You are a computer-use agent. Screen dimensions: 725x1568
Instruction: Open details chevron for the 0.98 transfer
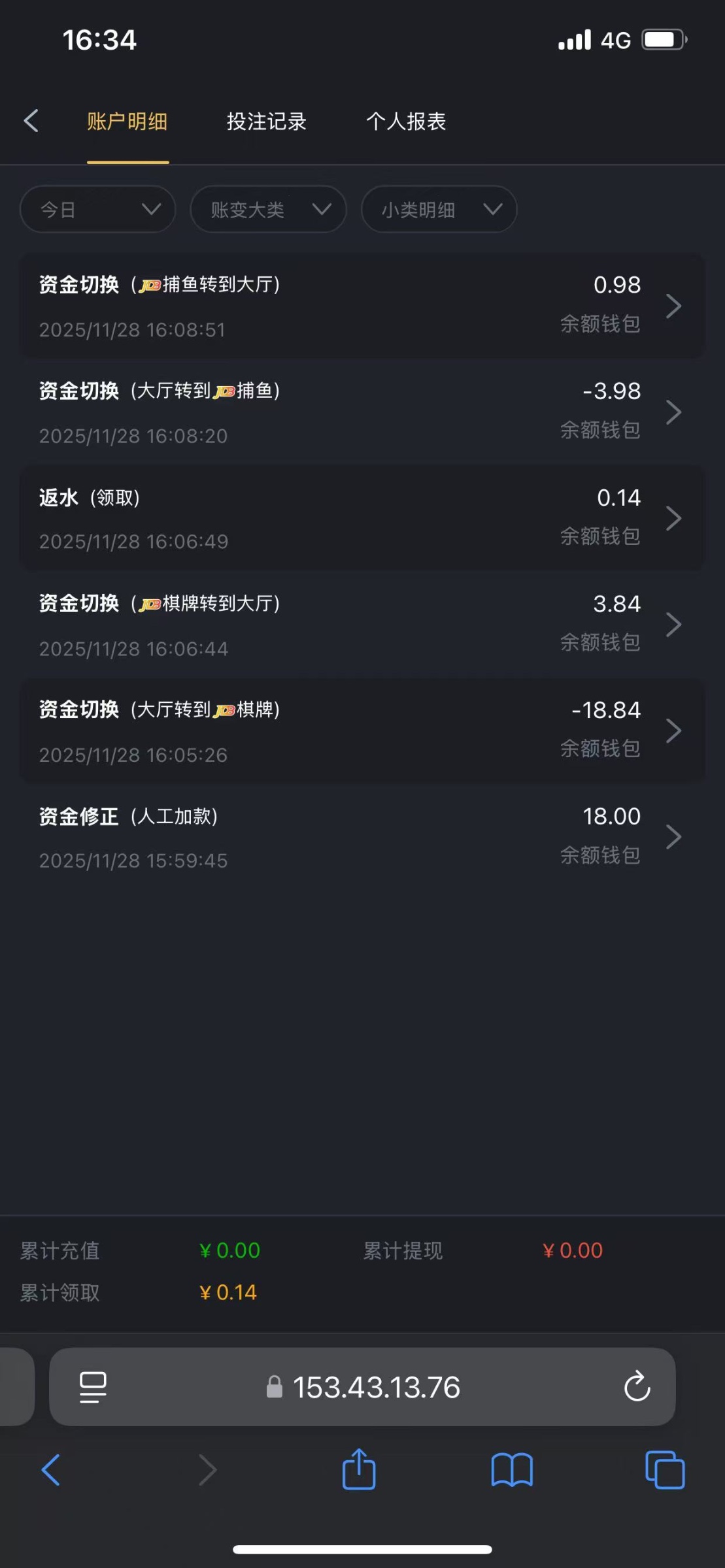coord(673,306)
